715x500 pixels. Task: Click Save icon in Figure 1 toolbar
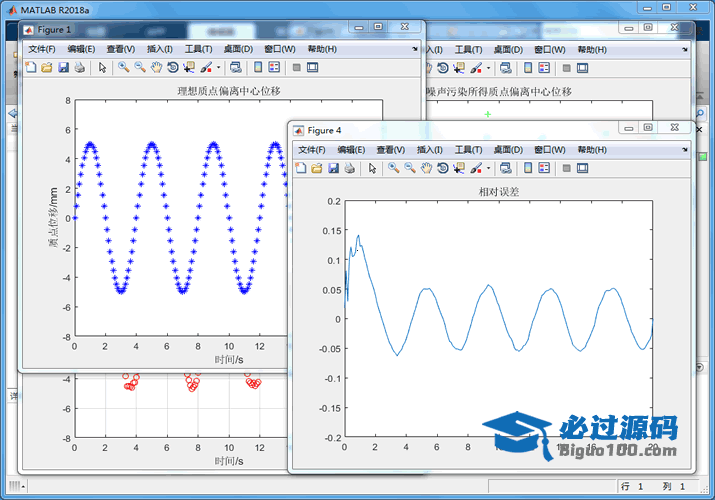coord(63,67)
